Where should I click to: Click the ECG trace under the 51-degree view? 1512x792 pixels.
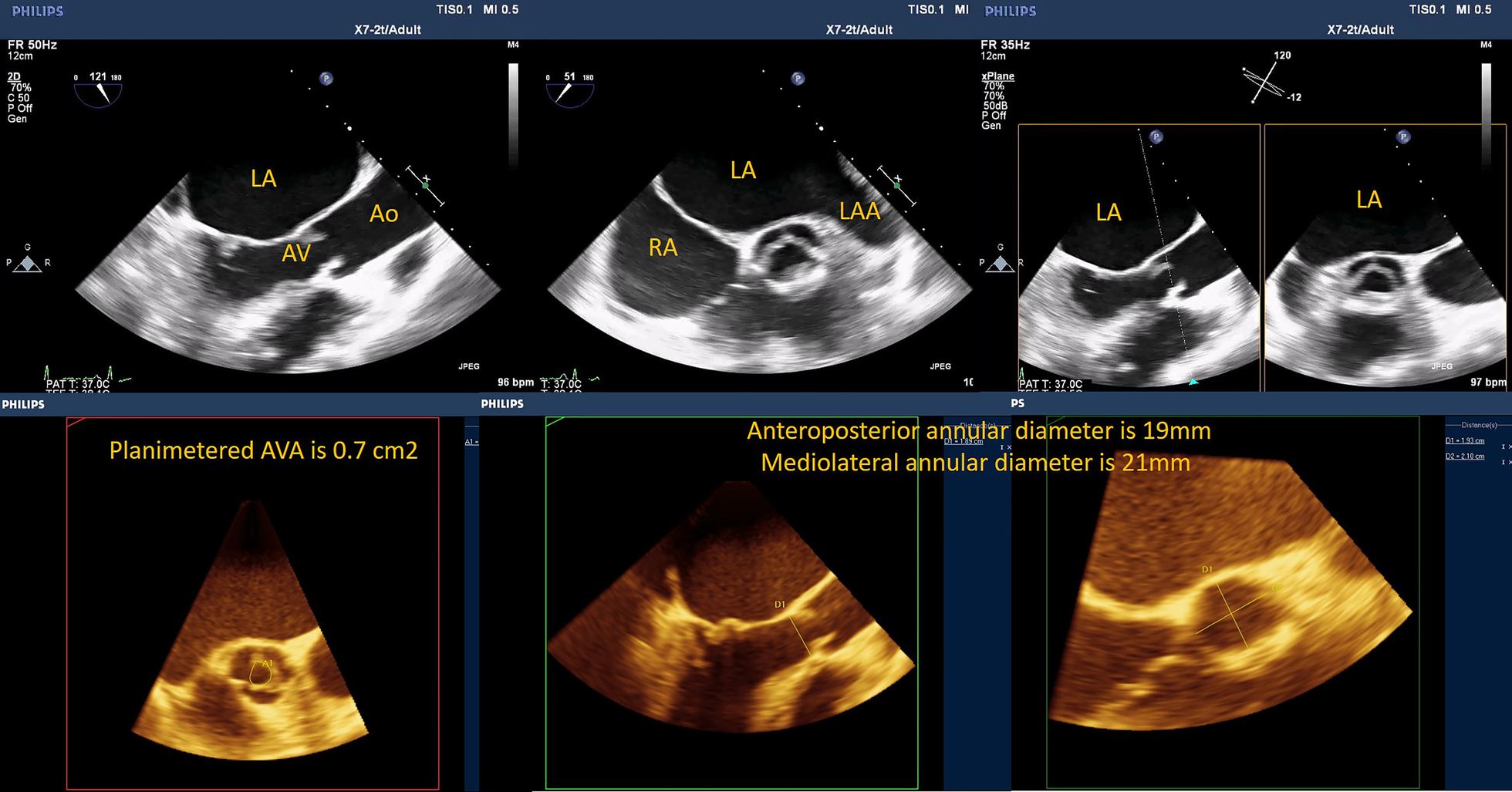pyautogui.click(x=571, y=376)
